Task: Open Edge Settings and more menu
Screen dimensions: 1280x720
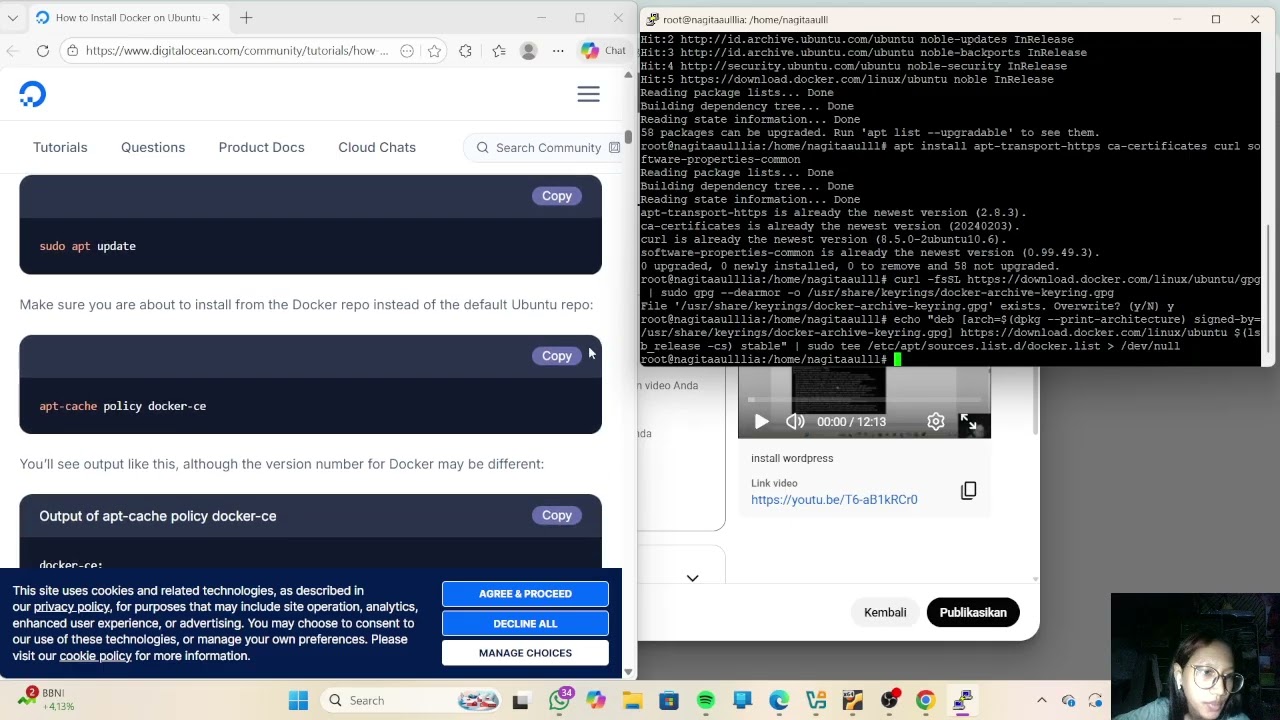Action: (x=558, y=51)
